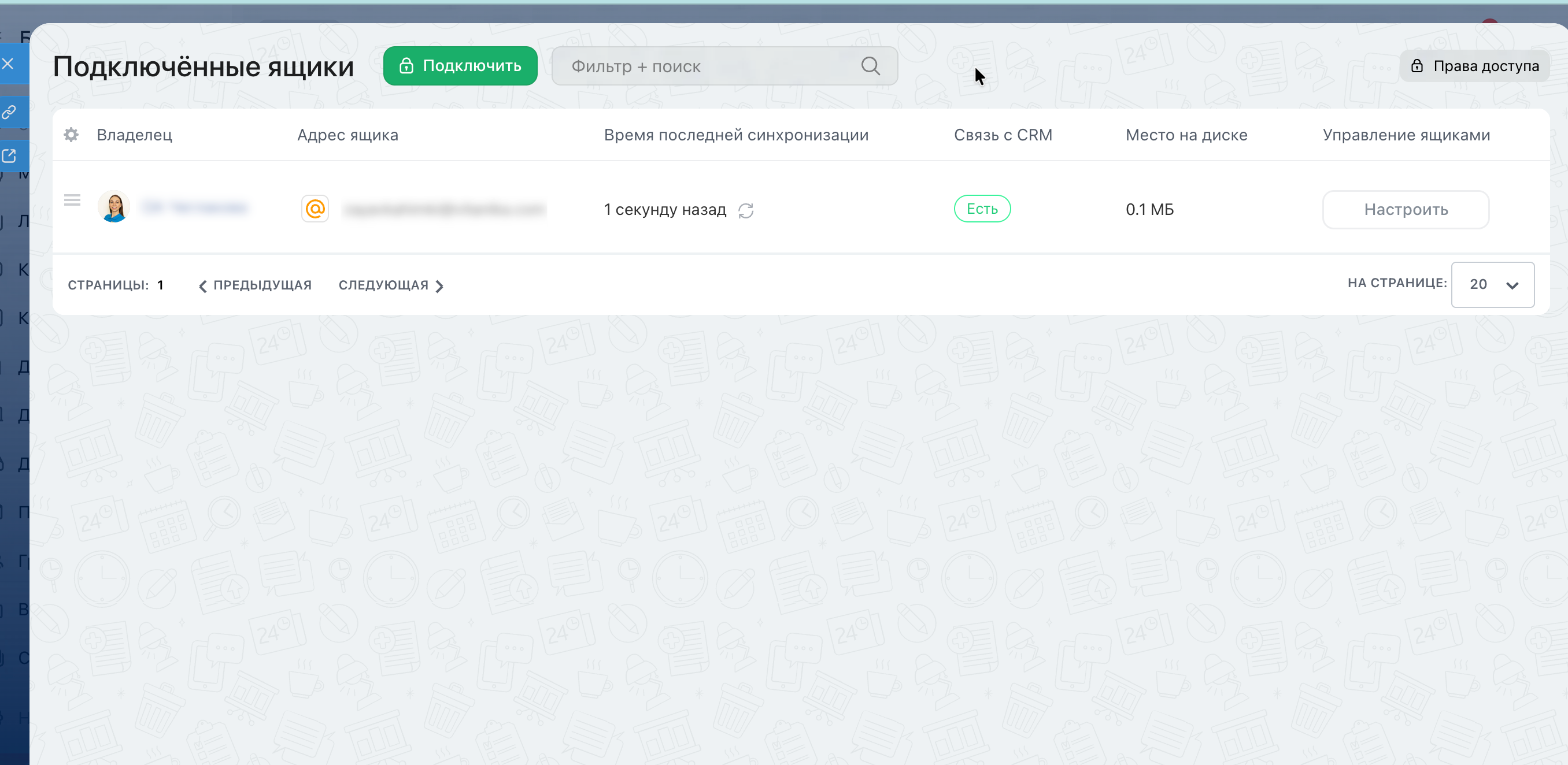The width and height of the screenshot is (1568, 765).
Task: Click the orange @ mailbox icon
Action: [315, 209]
